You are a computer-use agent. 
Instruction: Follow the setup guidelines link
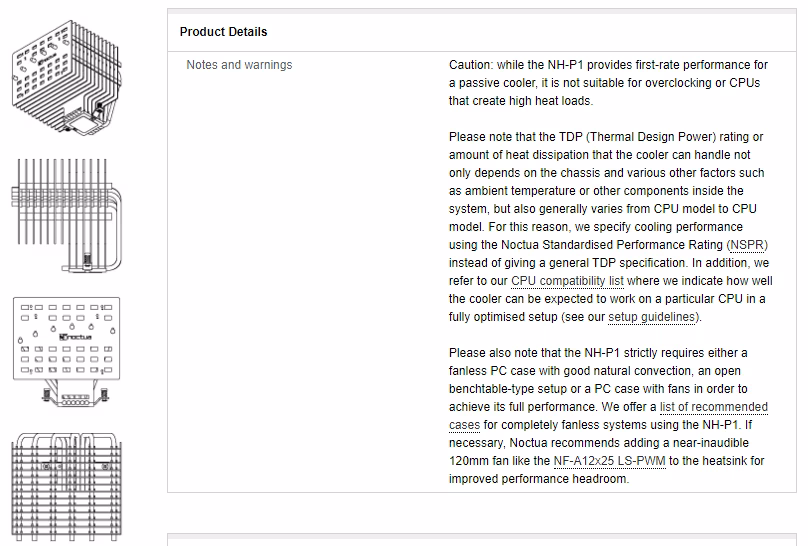click(653, 317)
